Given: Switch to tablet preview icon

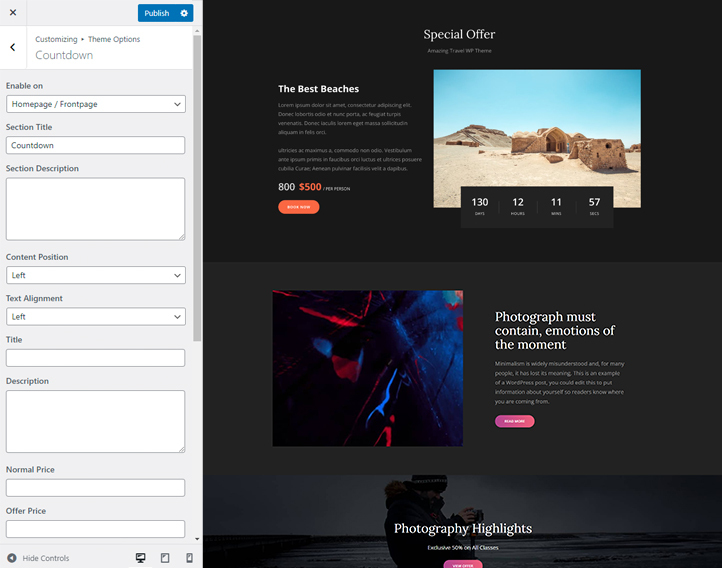Looking at the screenshot, I should [165, 558].
